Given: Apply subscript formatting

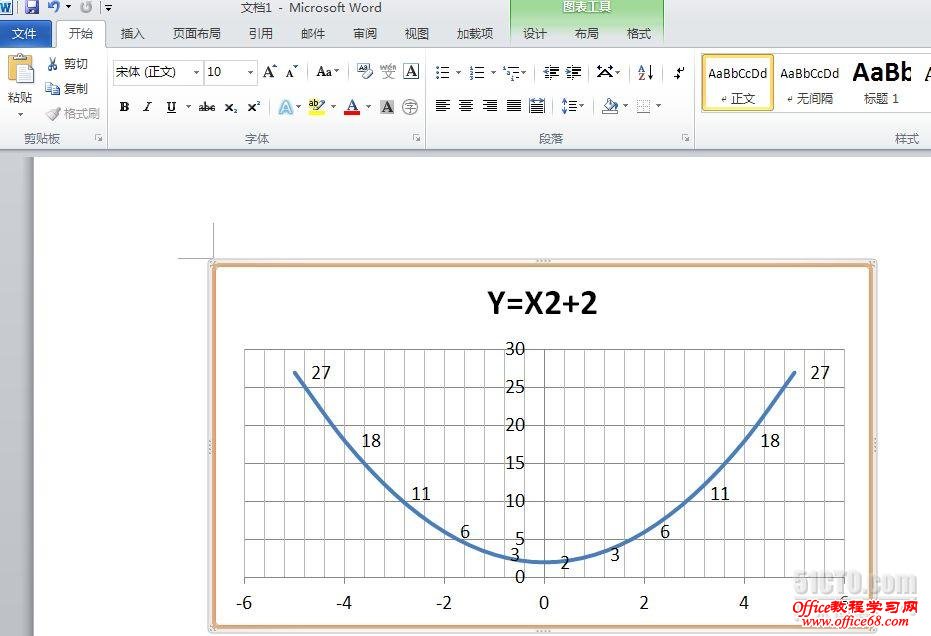Looking at the screenshot, I should point(229,107).
